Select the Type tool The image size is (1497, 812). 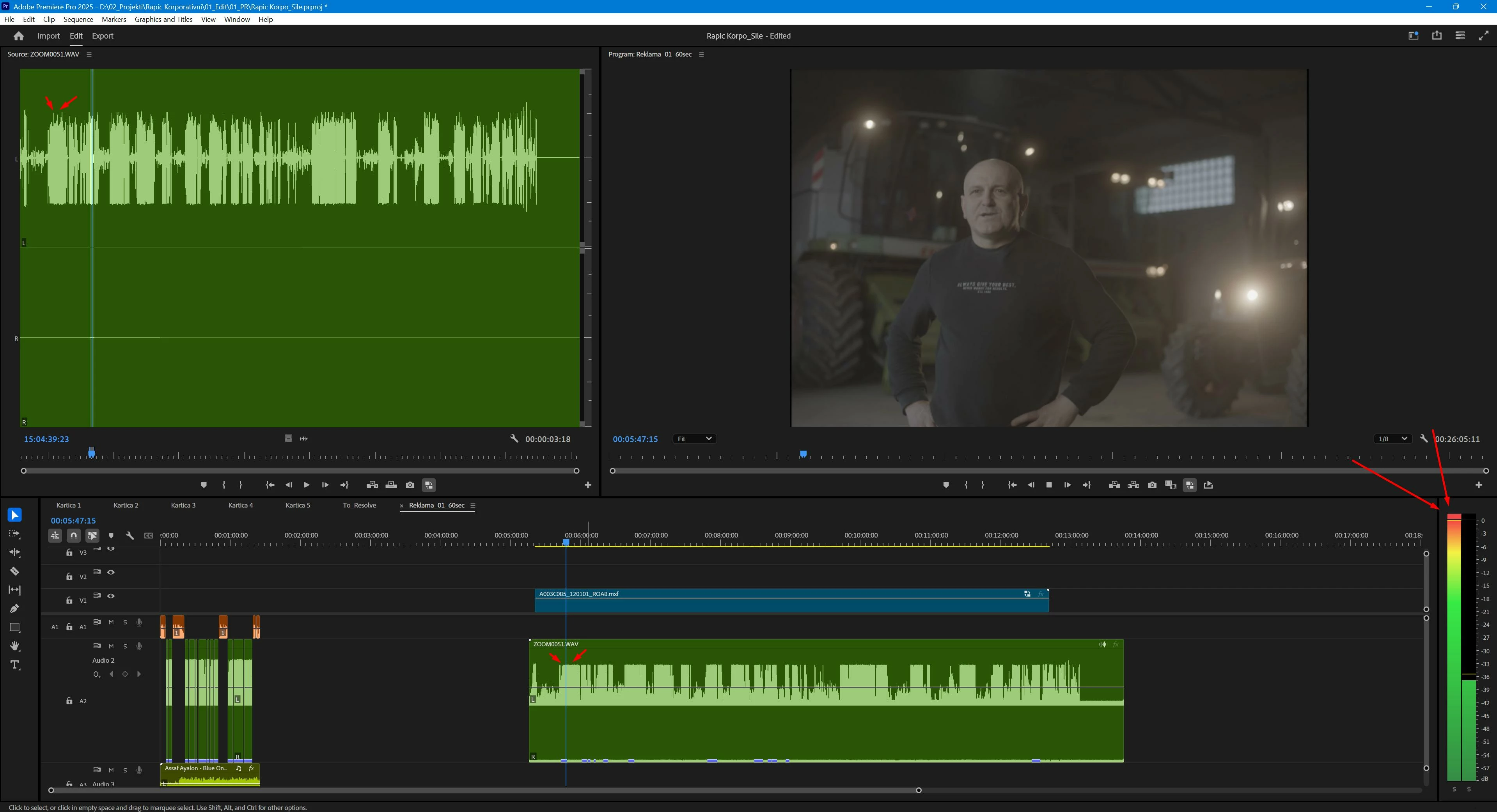coord(14,665)
